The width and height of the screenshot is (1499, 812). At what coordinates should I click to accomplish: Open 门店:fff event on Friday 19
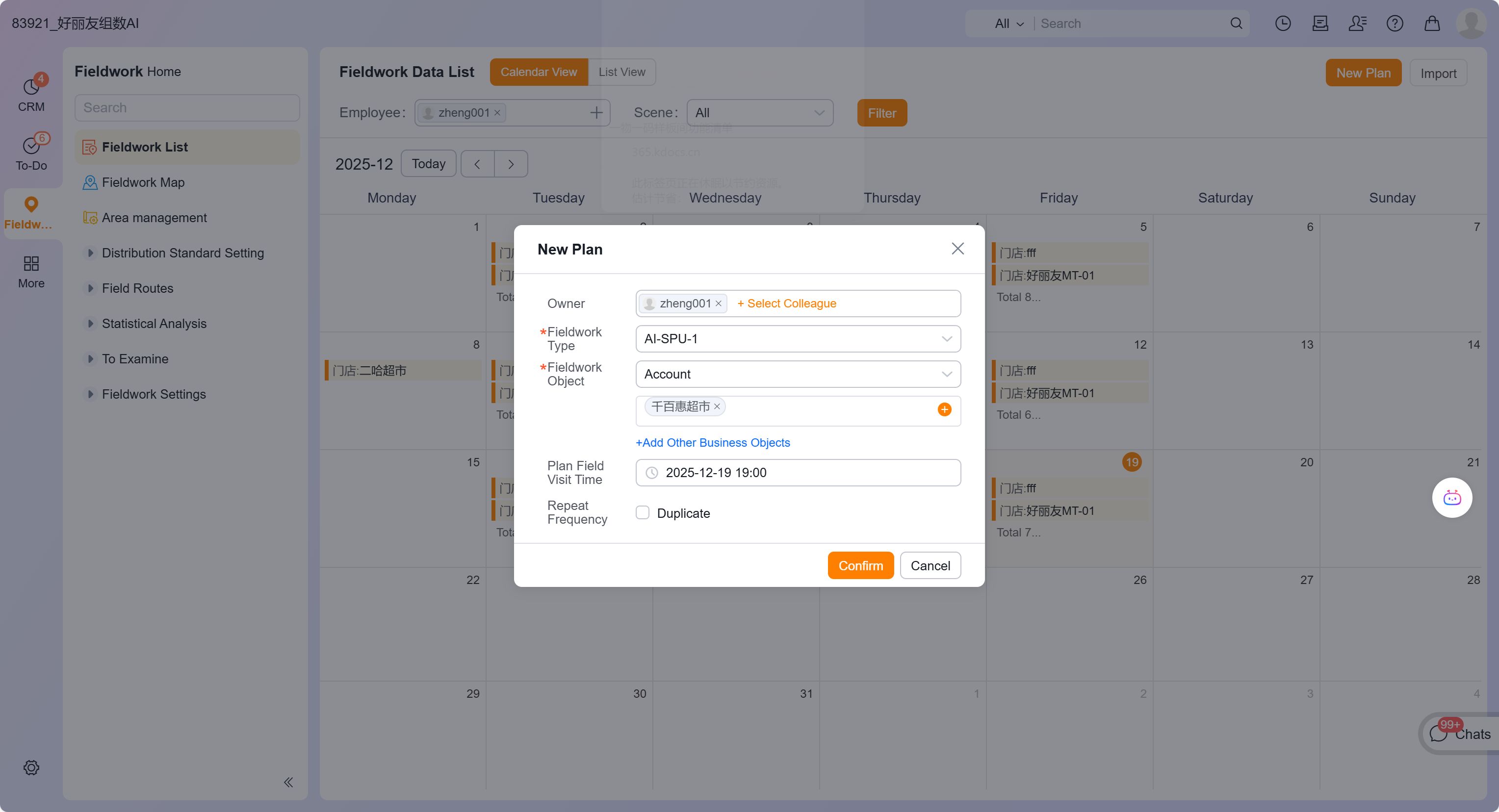click(x=1069, y=488)
